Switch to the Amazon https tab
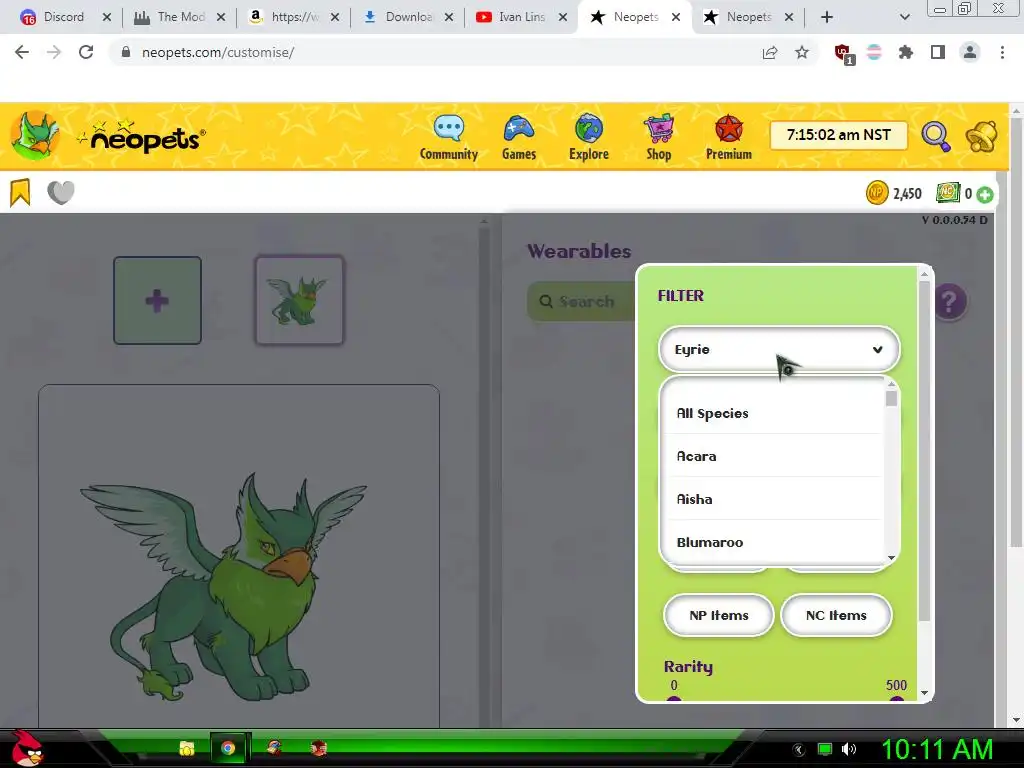Image resolution: width=1024 pixels, height=768 pixels. click(295, 17)
